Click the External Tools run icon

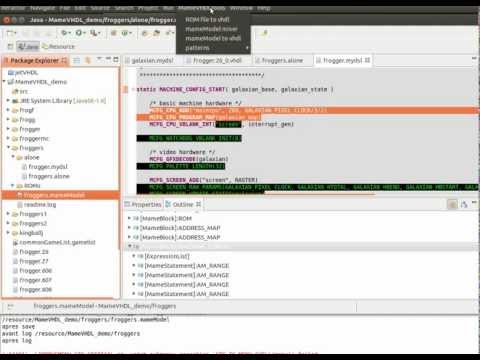pos(94,33)
